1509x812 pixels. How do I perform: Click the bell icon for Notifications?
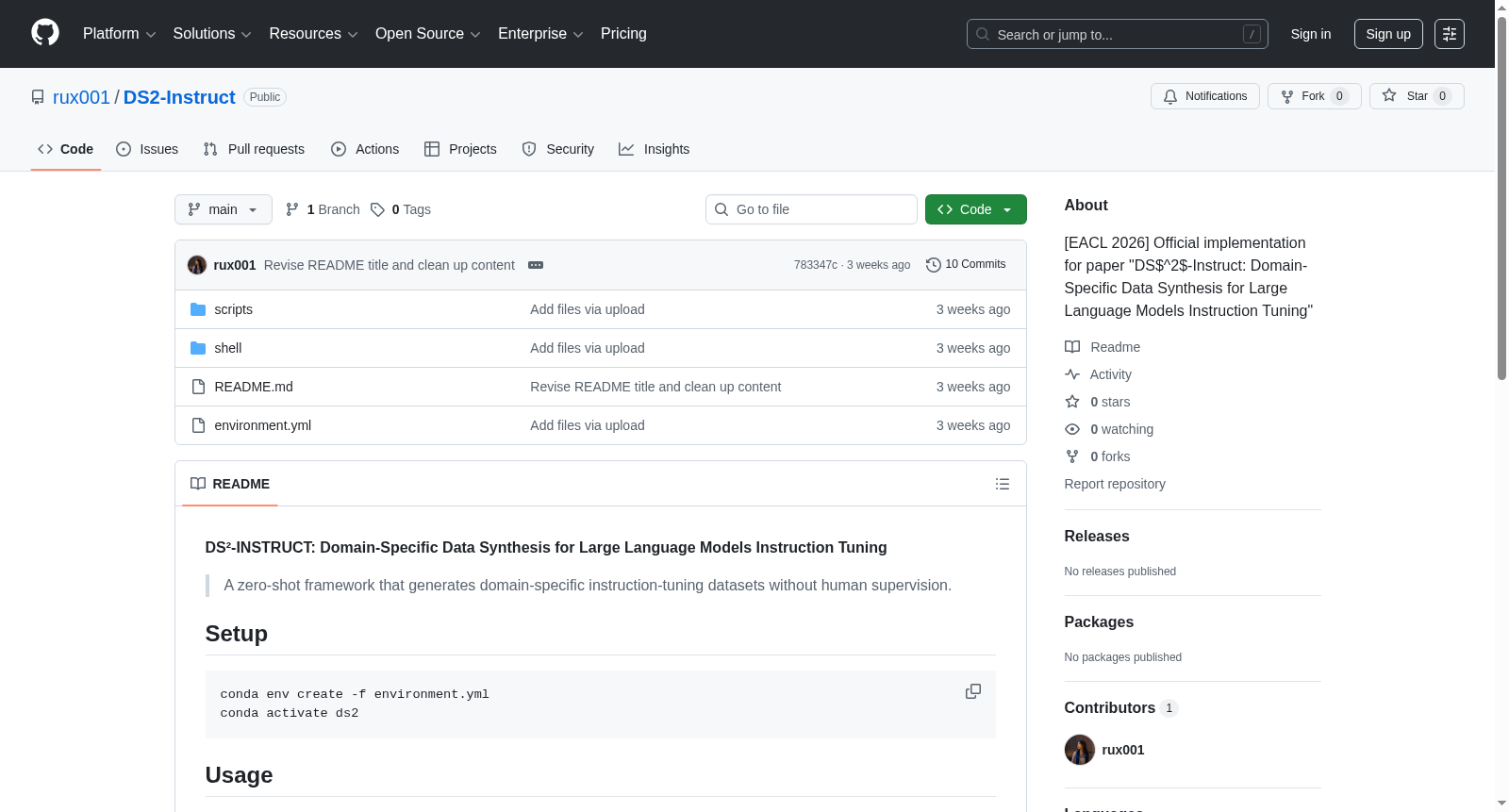(x=1170, y=96)
